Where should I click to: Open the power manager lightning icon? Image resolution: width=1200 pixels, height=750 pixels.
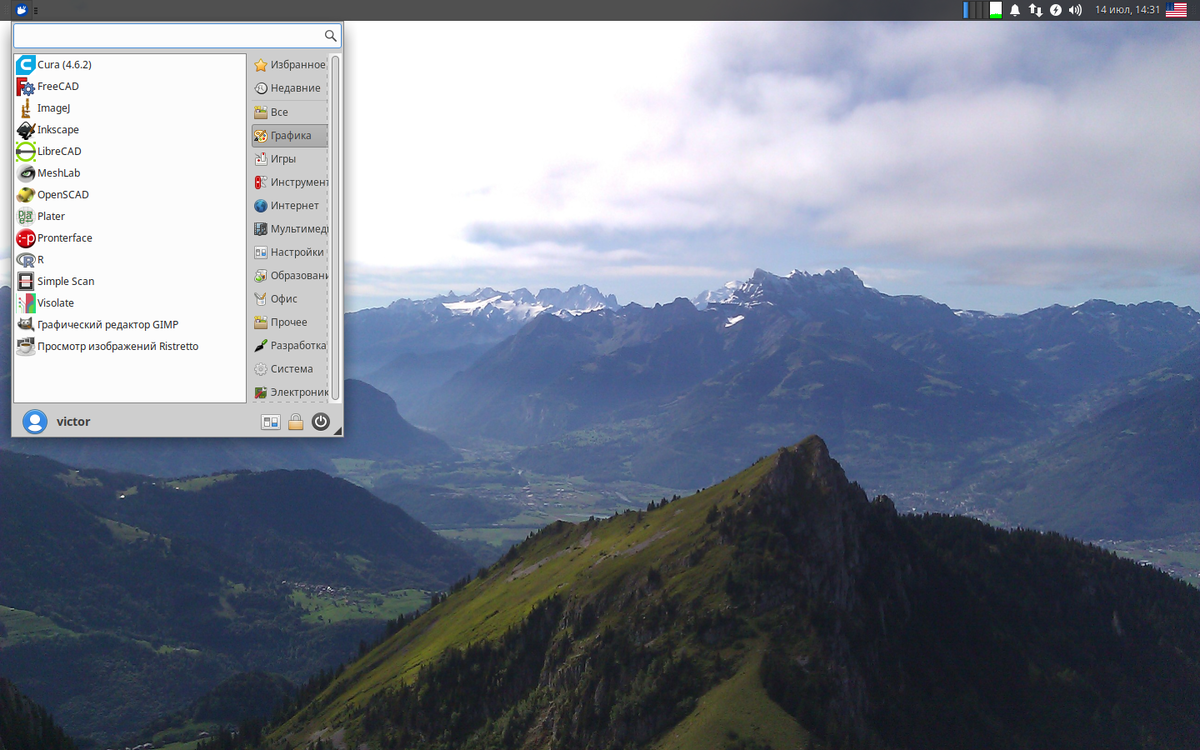[x=1055, y=10]
